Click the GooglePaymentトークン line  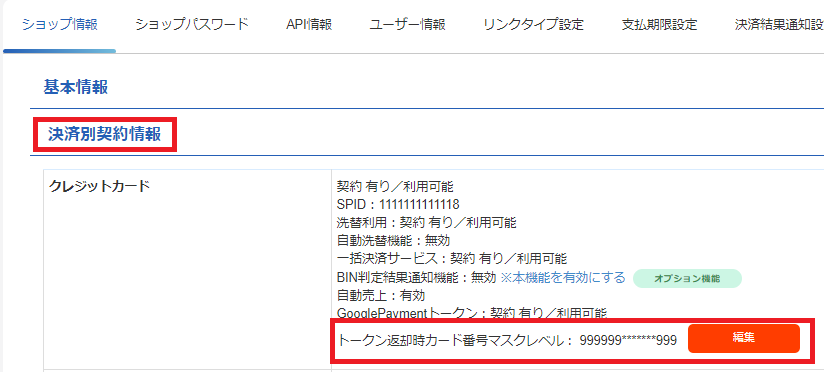[x=472, y=313]
